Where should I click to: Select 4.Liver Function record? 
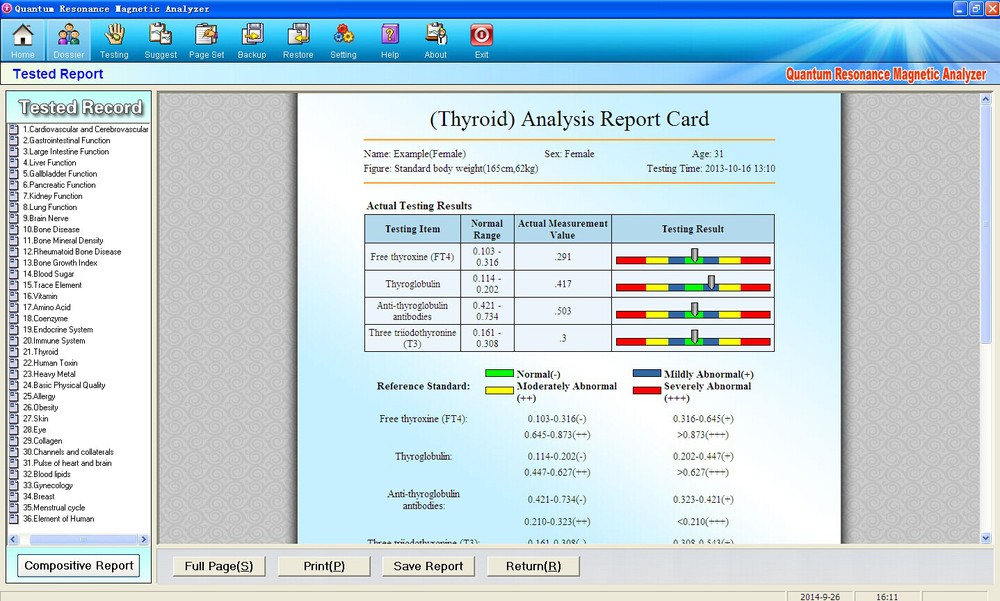pyautogui.click(x=49, y=163)
